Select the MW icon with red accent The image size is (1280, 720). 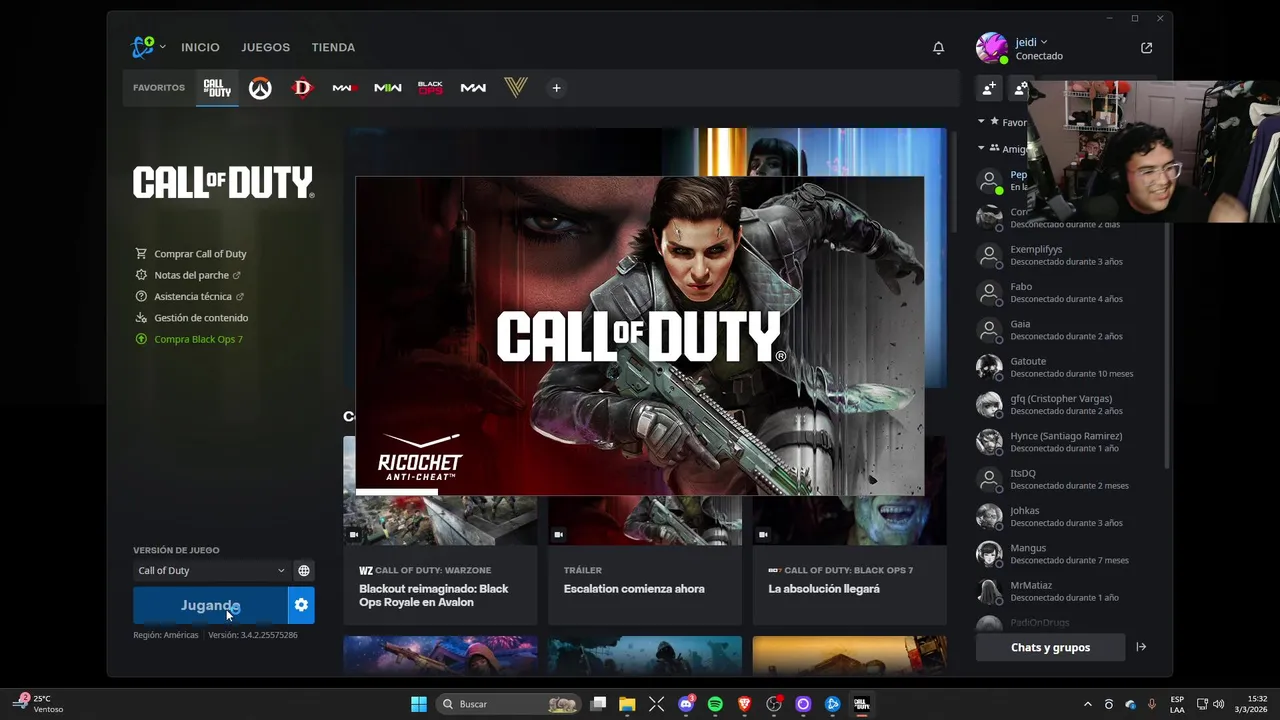pyautogui.click(x=345, y=88)
